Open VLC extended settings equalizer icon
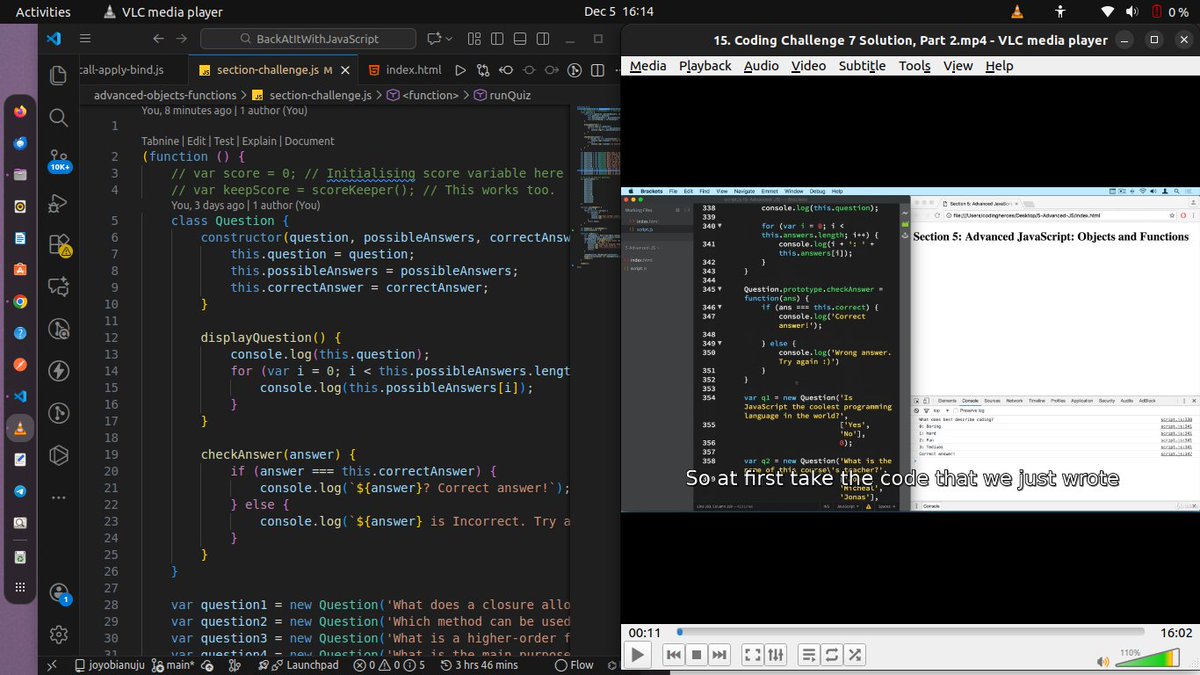The image size is (1200, 675). 776,654
